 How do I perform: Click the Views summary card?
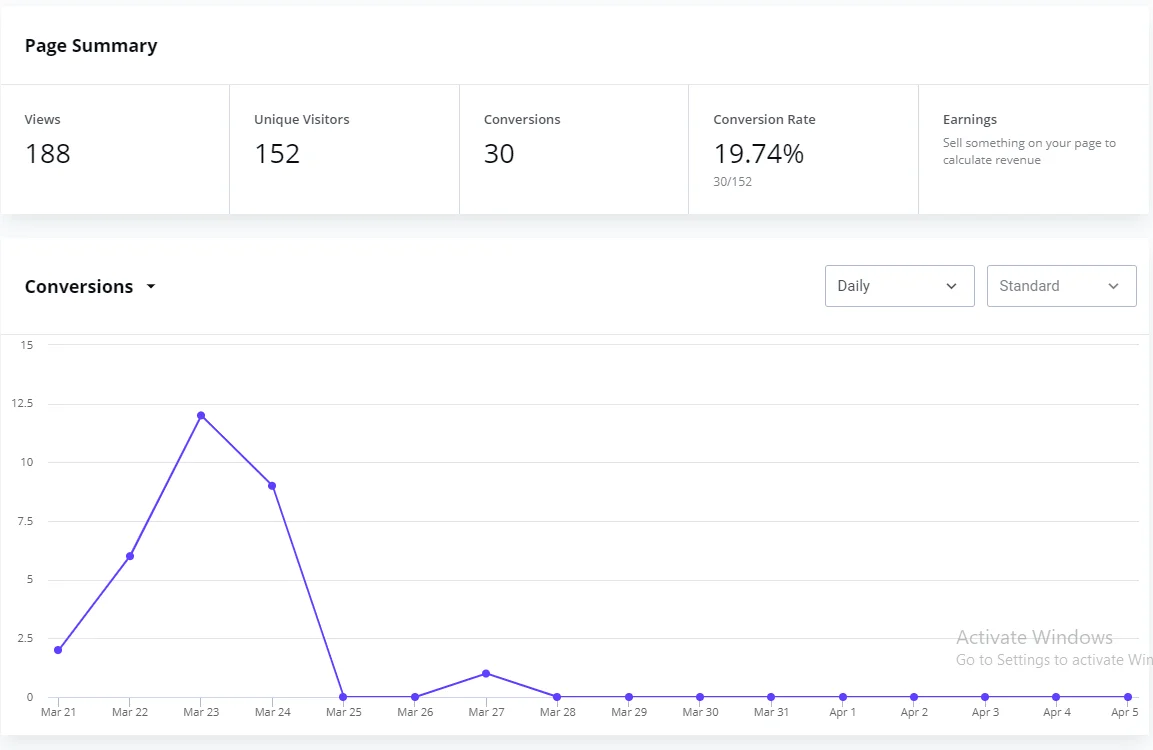115,149
